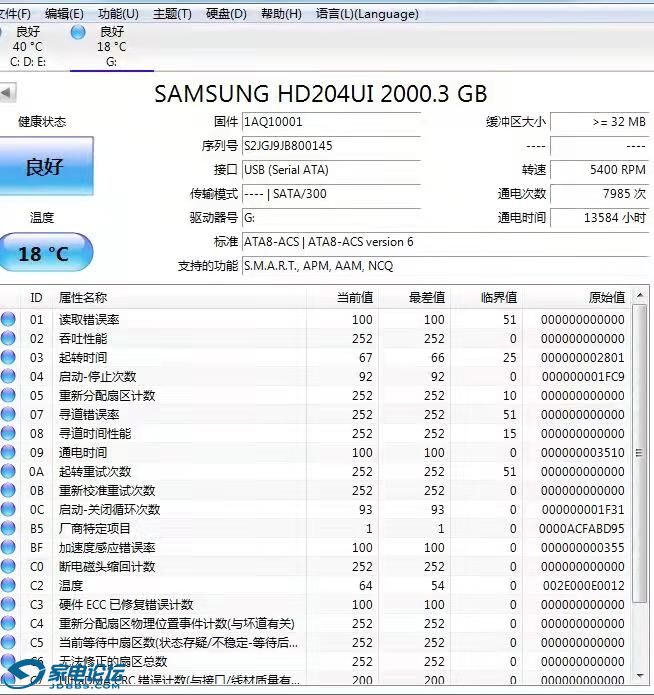Select the G: drive tab at 18 °C

coord(111,47)
